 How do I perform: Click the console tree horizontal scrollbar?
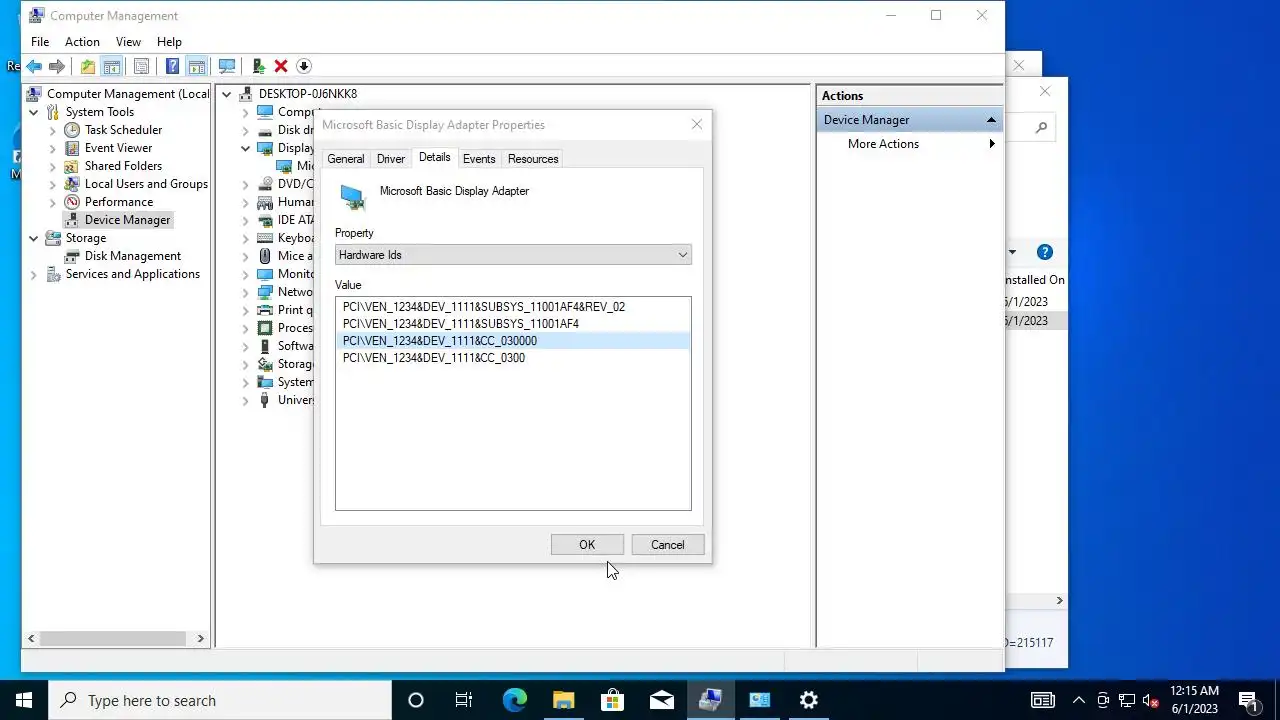click(x=115, y=638)
